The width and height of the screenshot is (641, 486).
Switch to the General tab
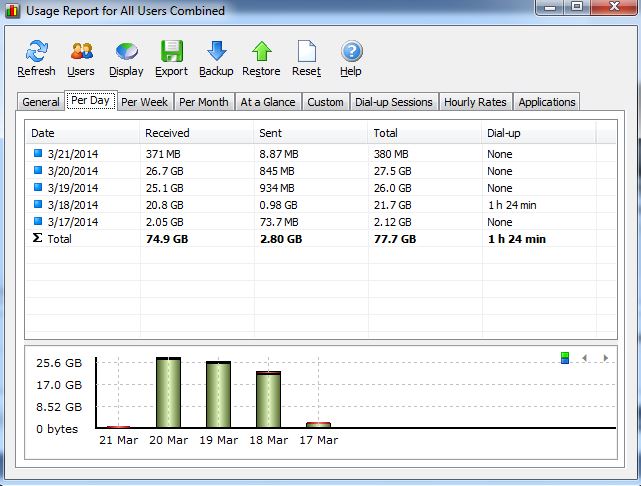pos(41,102)
